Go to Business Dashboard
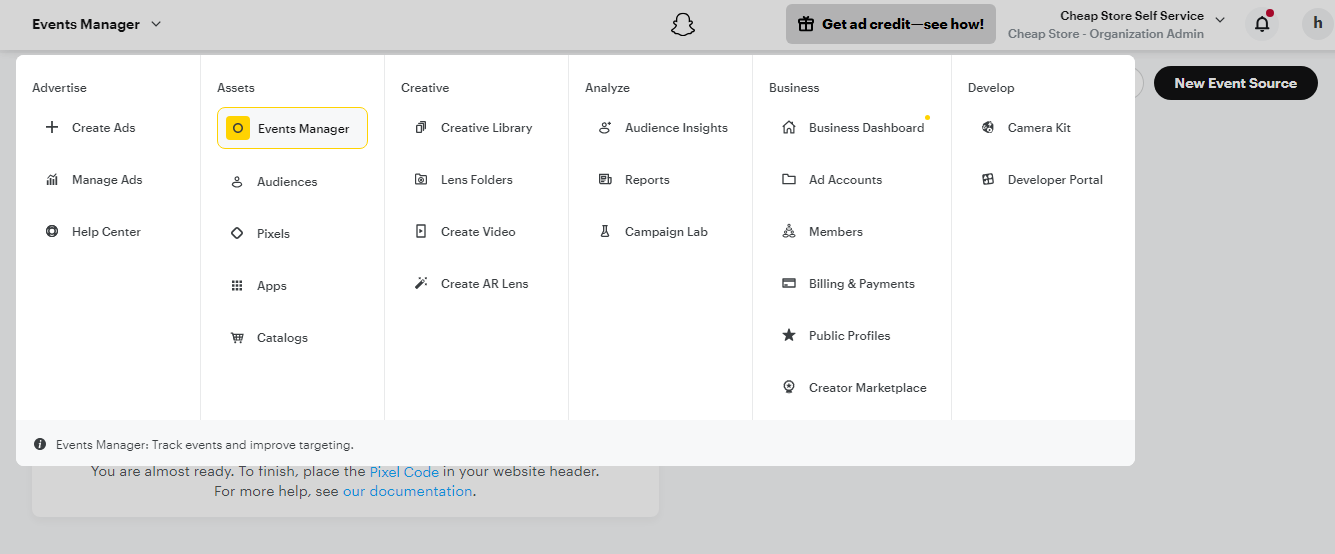The width and height of the screenshot is (1335, 554). point(865,128)
